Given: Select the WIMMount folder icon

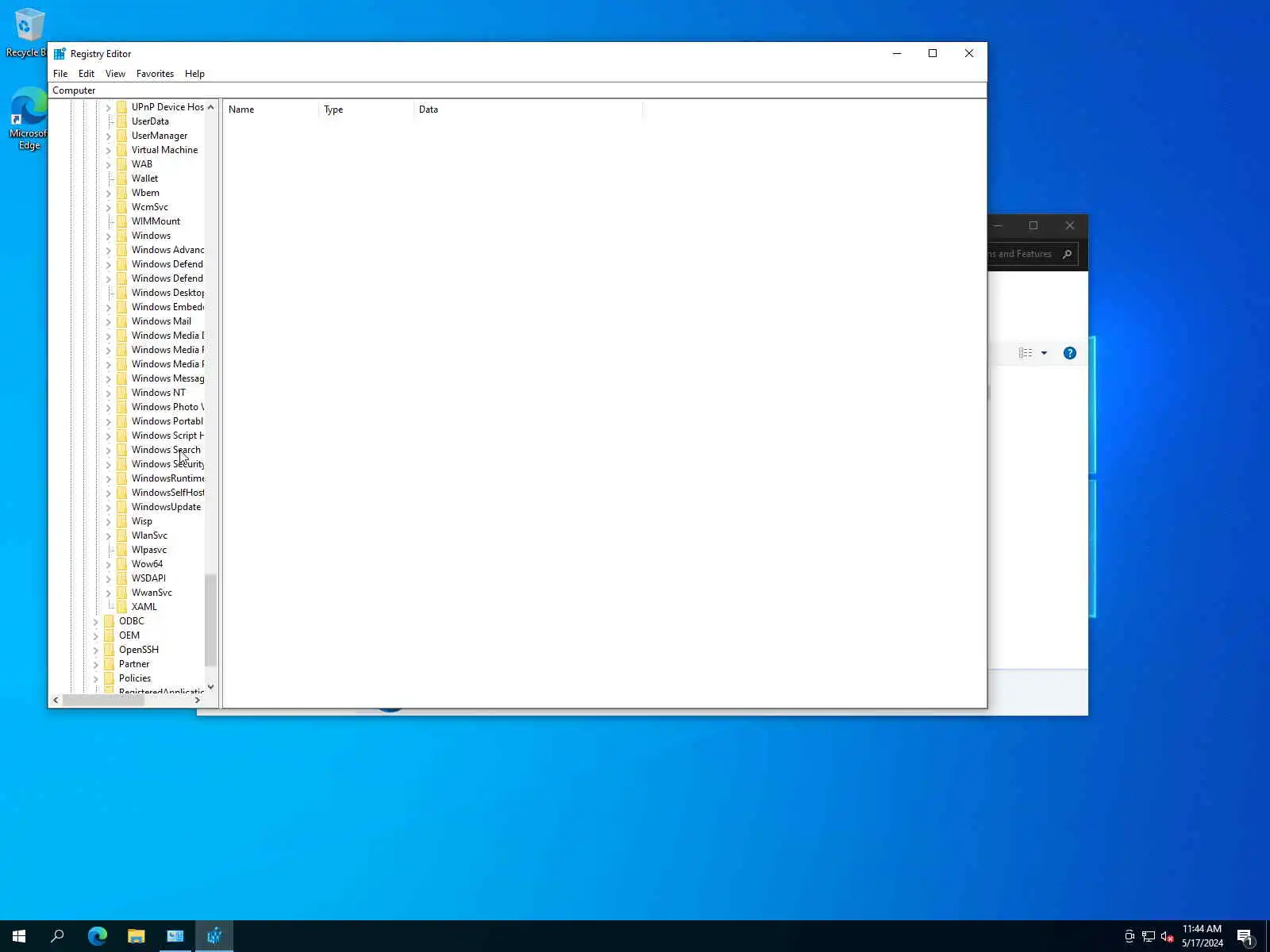Looking at the screenshot, I should (x=121, y=221).
